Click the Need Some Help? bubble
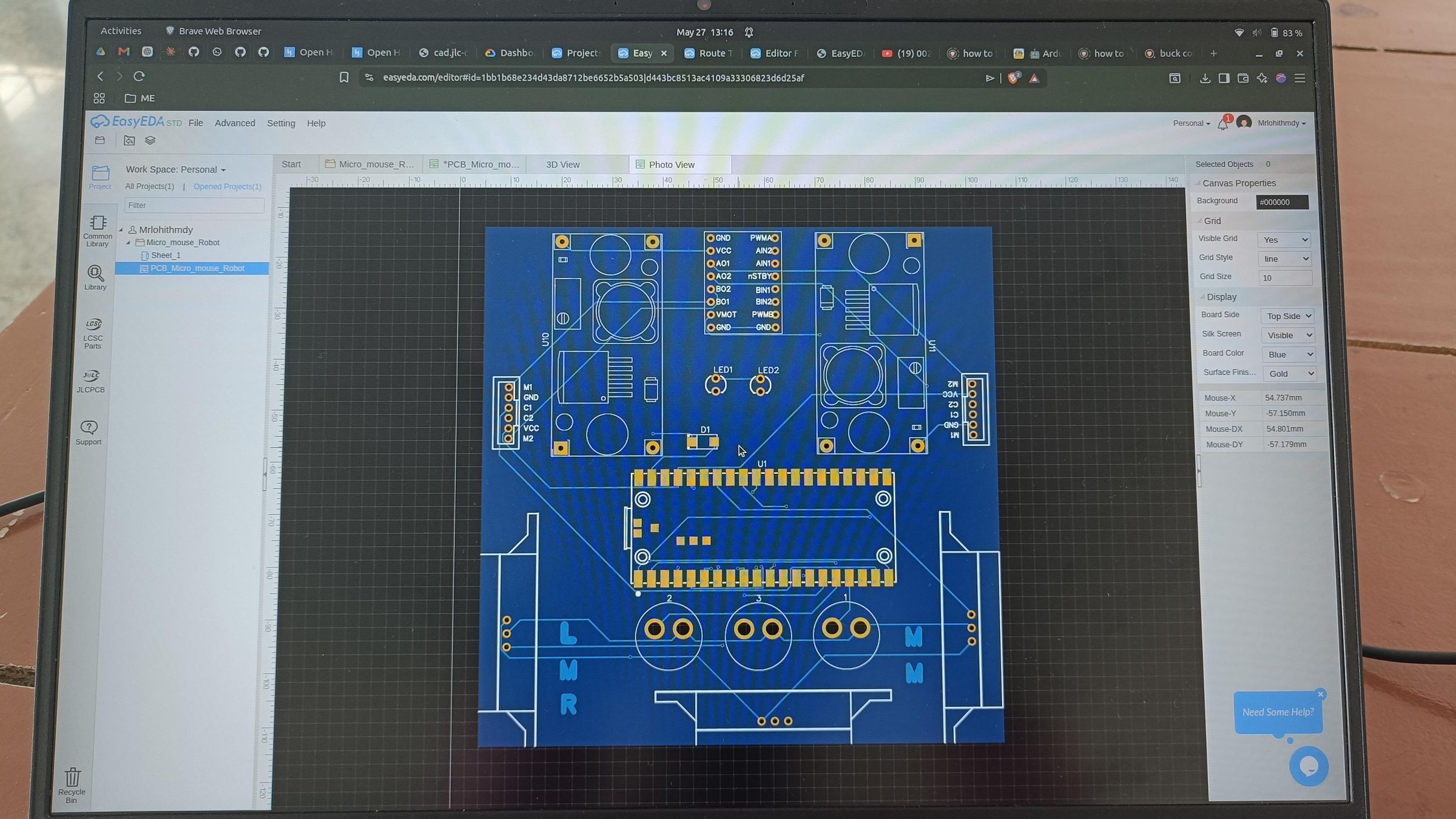 [x=1278, y=712]
